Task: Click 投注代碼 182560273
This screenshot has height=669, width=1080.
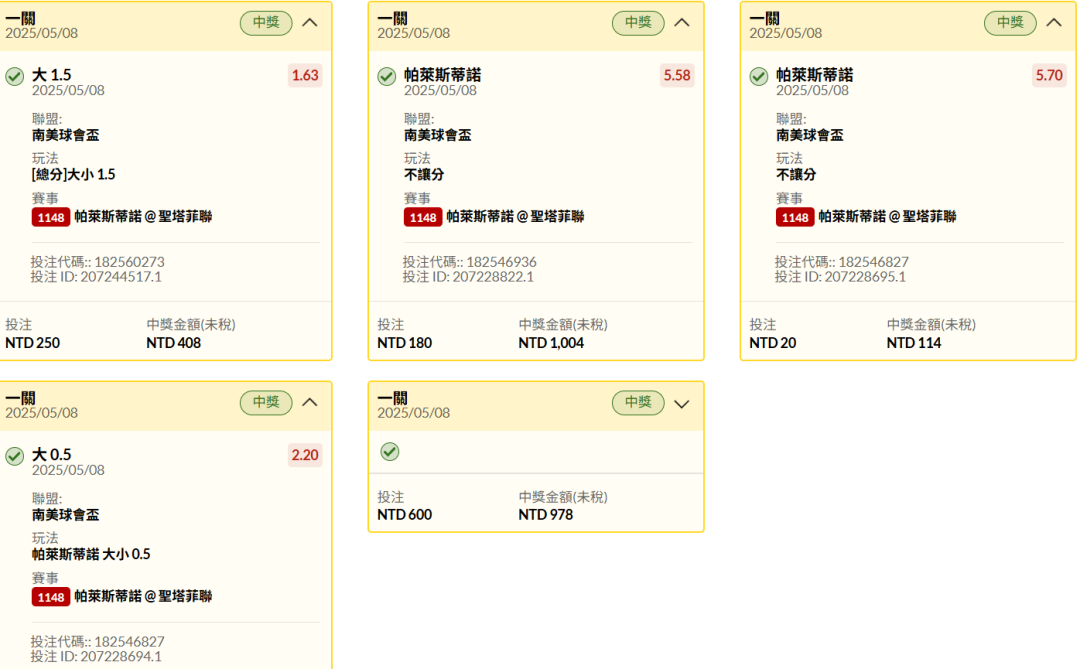Action: point(98,262)
